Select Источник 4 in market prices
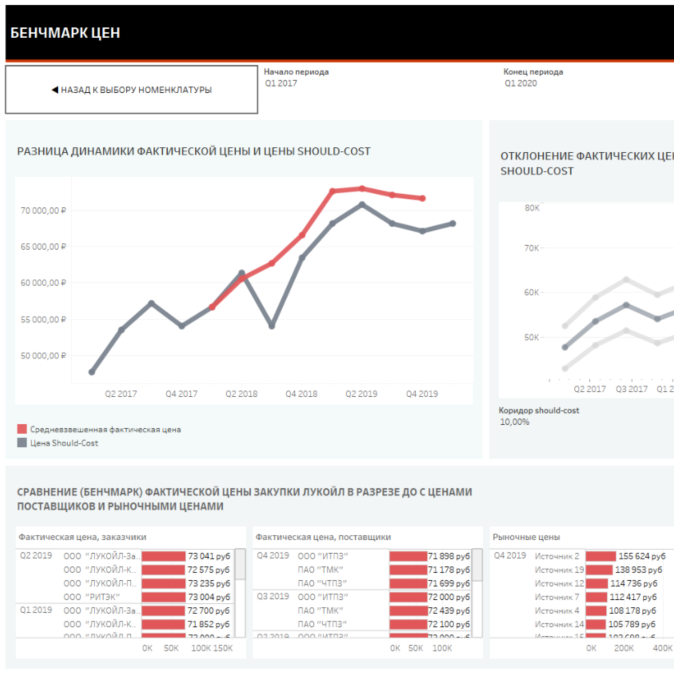This screenshot has height=674, width=674. click(557, 611)
